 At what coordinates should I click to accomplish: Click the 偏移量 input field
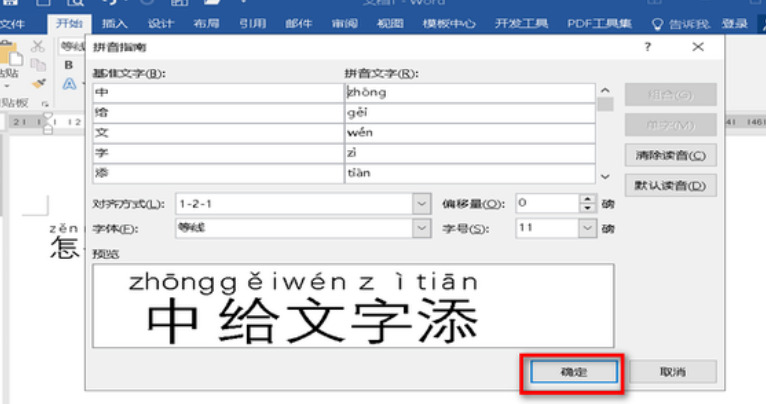tap(548, 203)
